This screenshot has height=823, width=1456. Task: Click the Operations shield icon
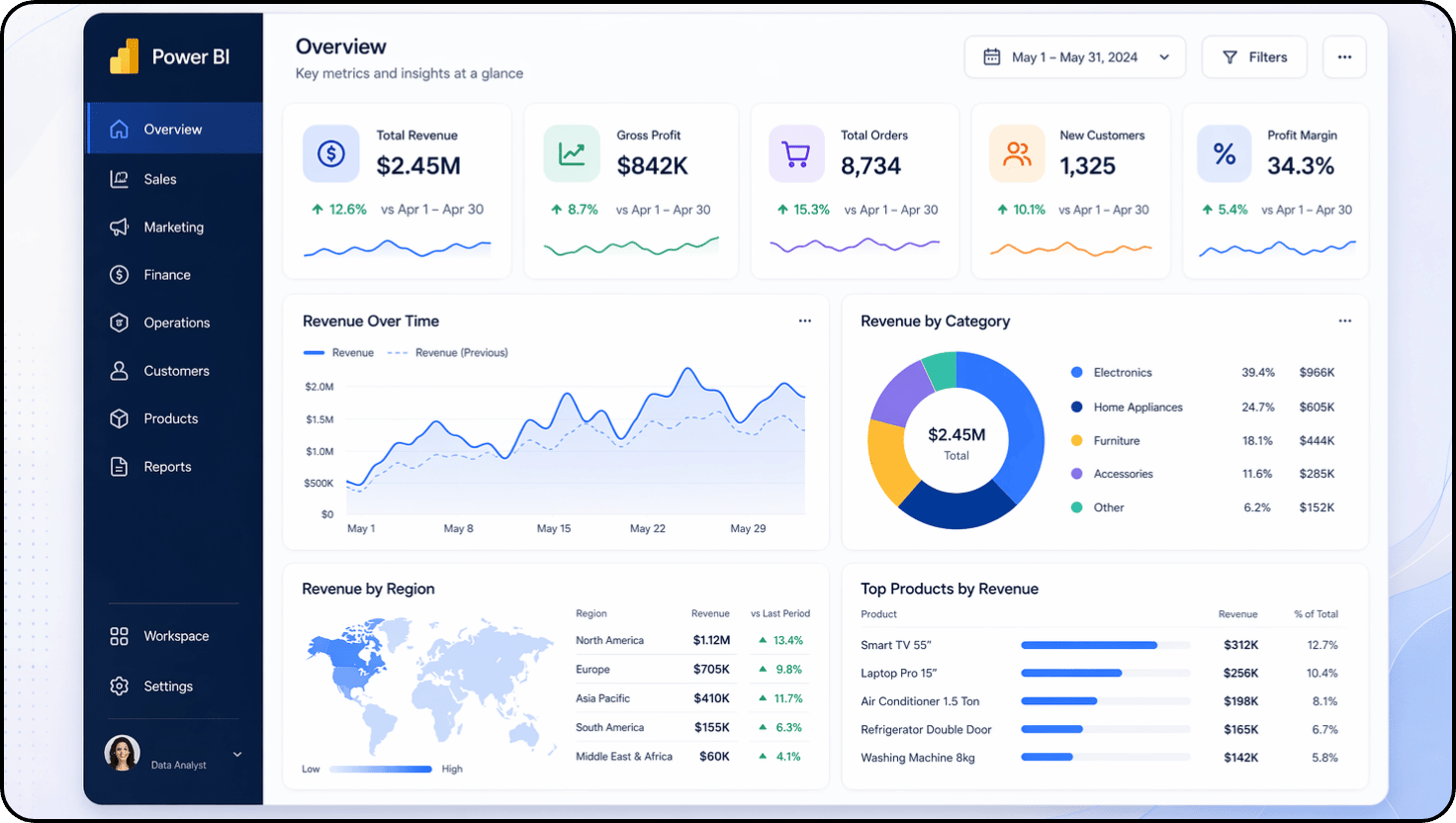pyautogui.click(x=119, y=322)
